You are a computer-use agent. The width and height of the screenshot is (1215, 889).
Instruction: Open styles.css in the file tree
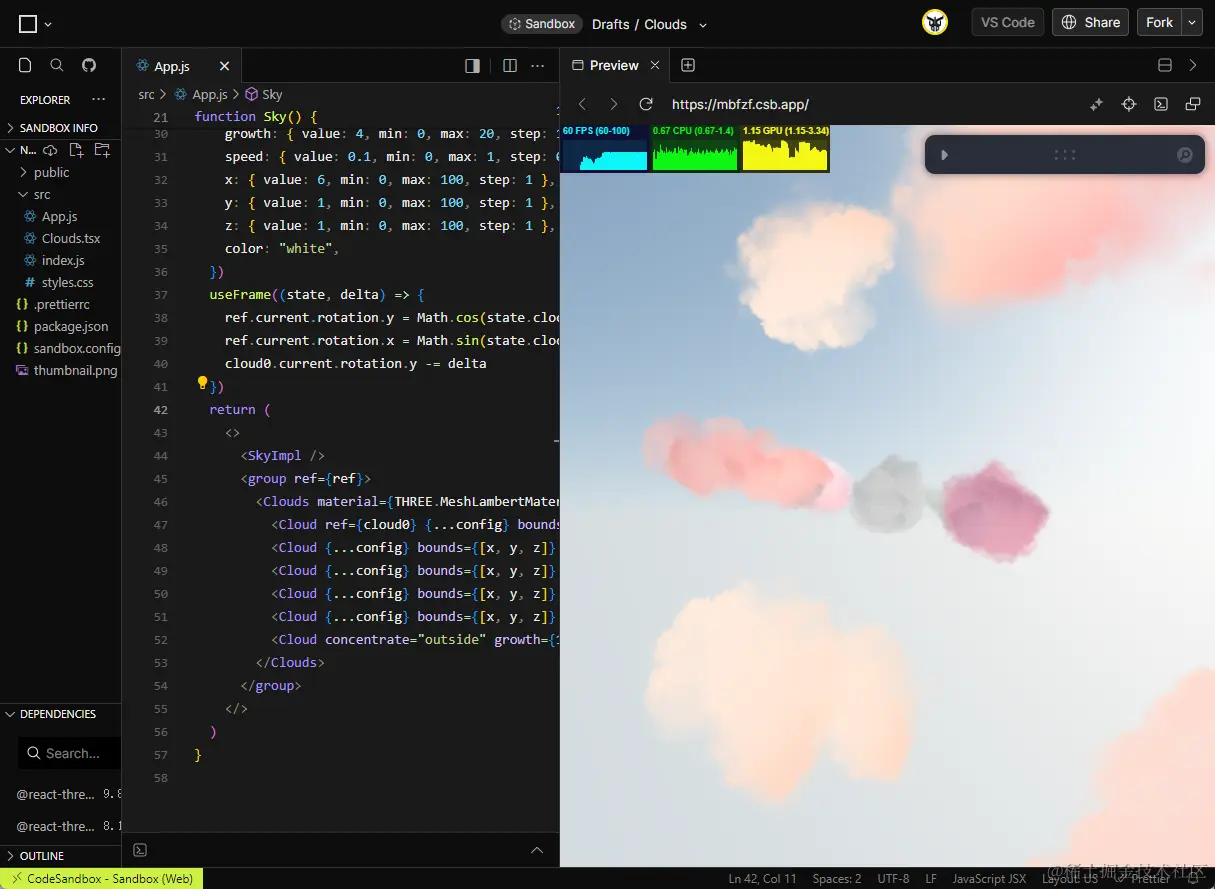pyautogui.click(x=67, y=282)
